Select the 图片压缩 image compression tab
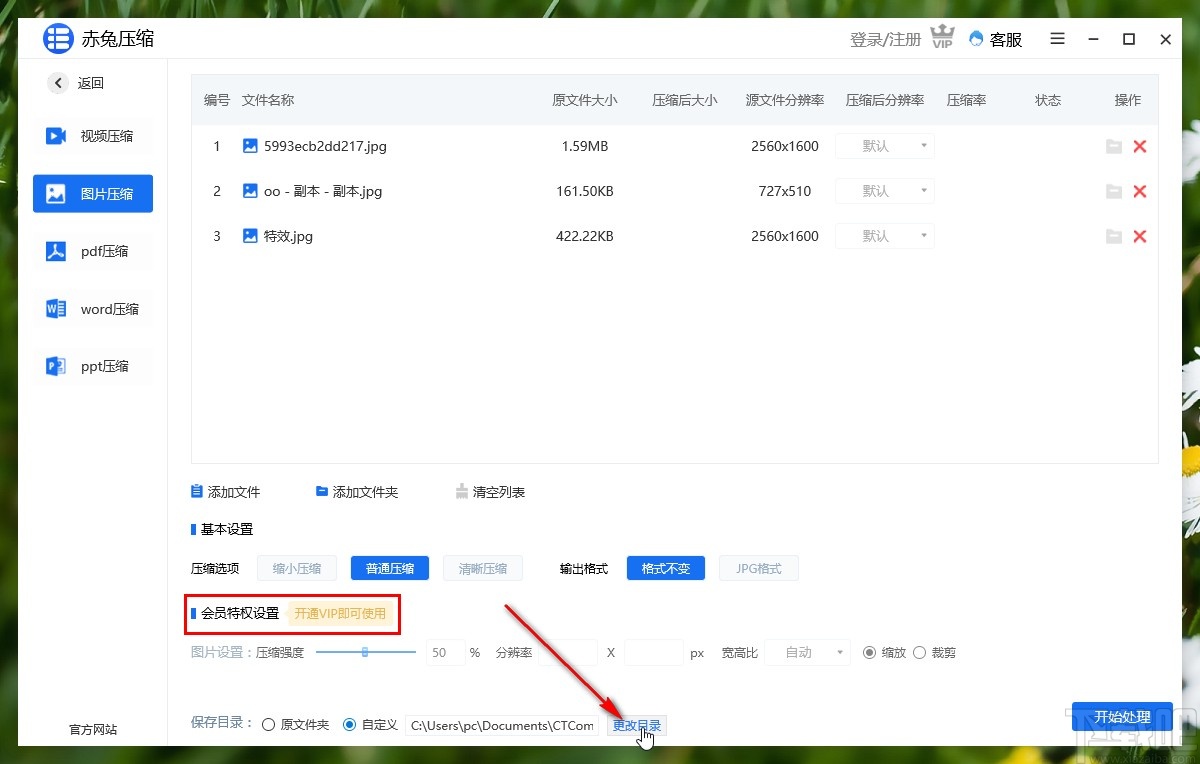The width and height of the screenshot is (1200, 764). pyautogui.click(x=92, y=193)
